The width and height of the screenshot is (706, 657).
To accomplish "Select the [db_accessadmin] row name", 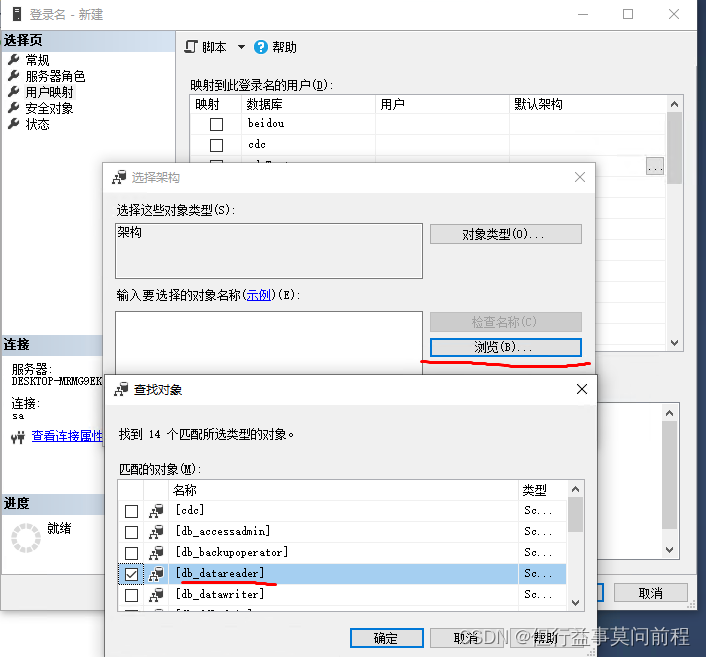I will pyautogui.click(x=223, y=531).
